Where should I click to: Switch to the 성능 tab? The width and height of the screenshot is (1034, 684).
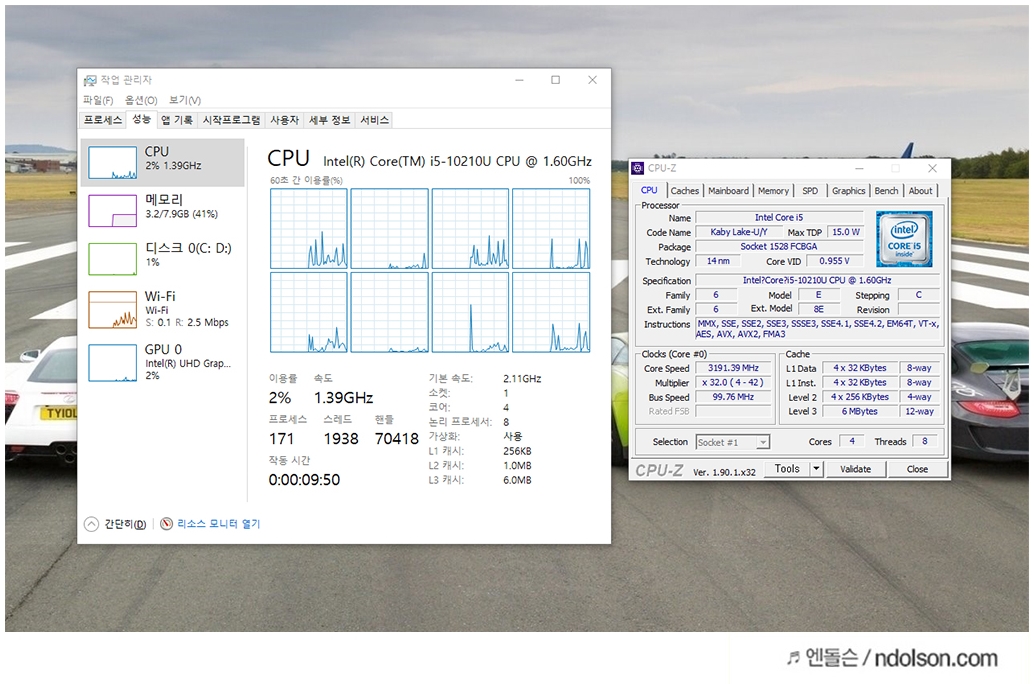pyautogui.click(x=141, y=119)
